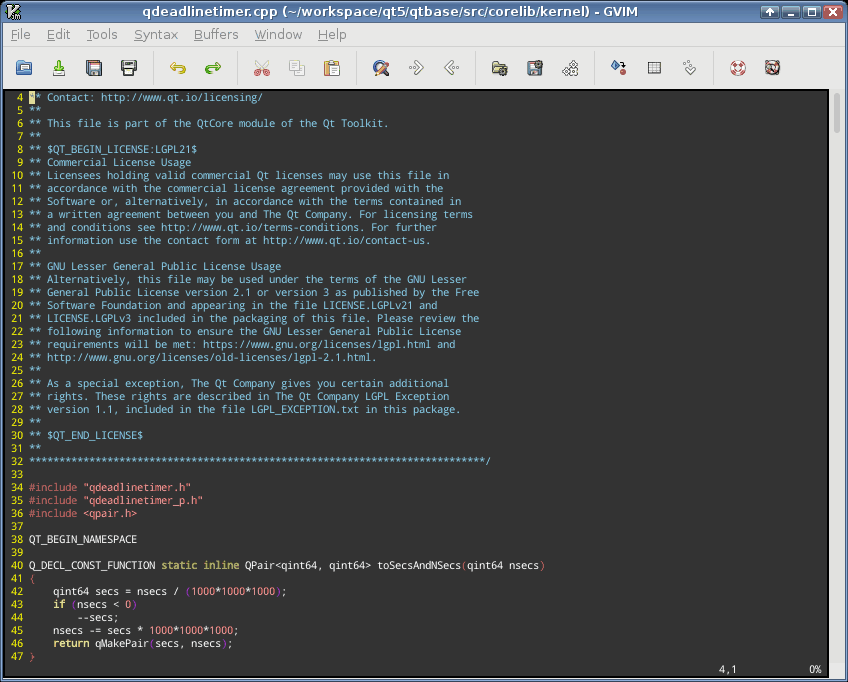Viewport: 848px width, 682px height.
Task: Open the Buffers menu
Action: pyautogui.click(x=216, y=35)
